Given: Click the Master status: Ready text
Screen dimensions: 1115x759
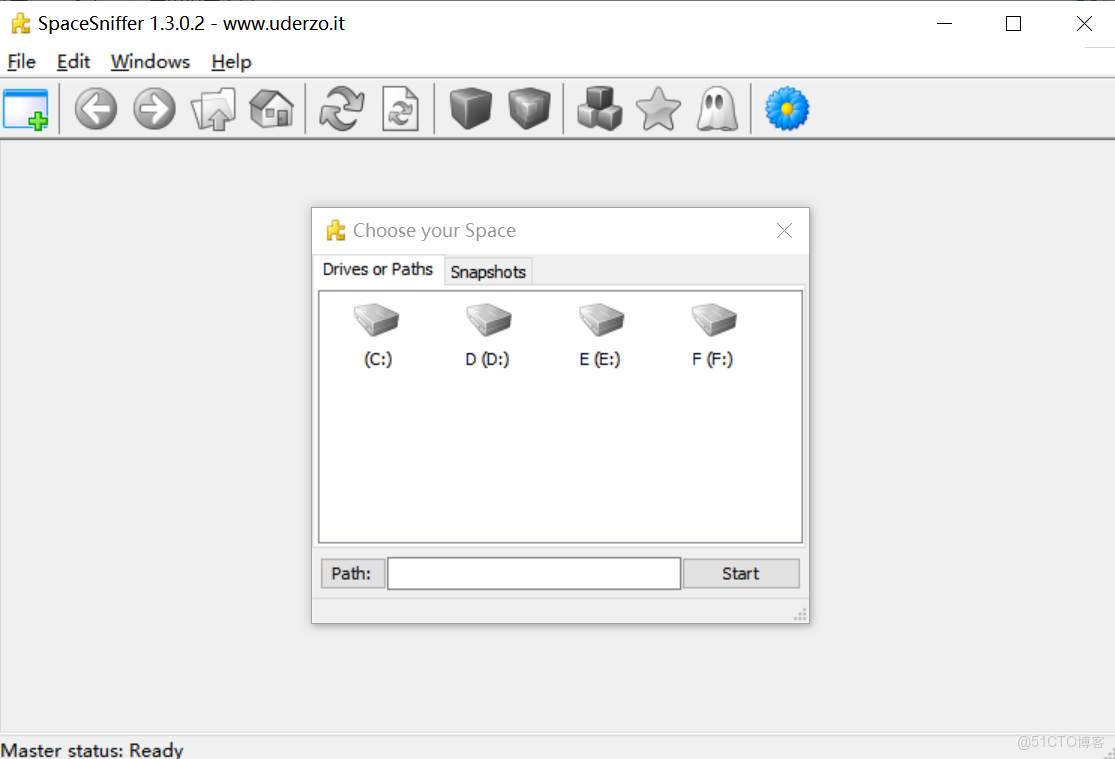Looking at the screenshot, I should [92, 750].
